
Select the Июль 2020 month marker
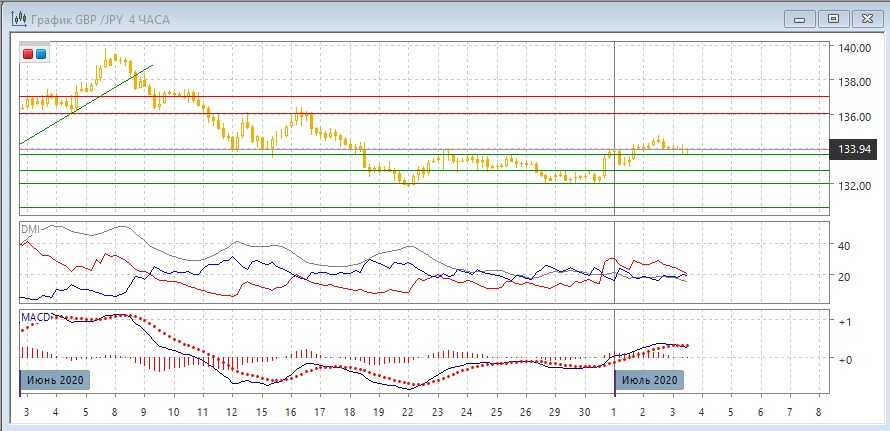[x=649, y=380]
